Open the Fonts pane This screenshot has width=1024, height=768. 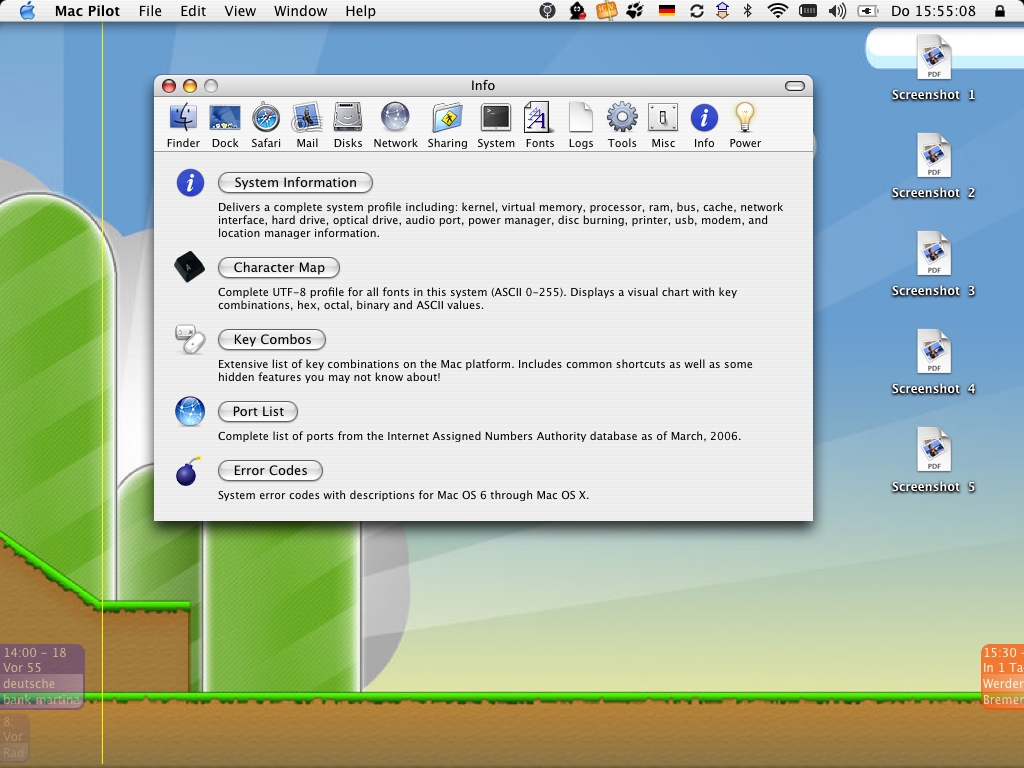pyautogui.click(x=539, y=125)
